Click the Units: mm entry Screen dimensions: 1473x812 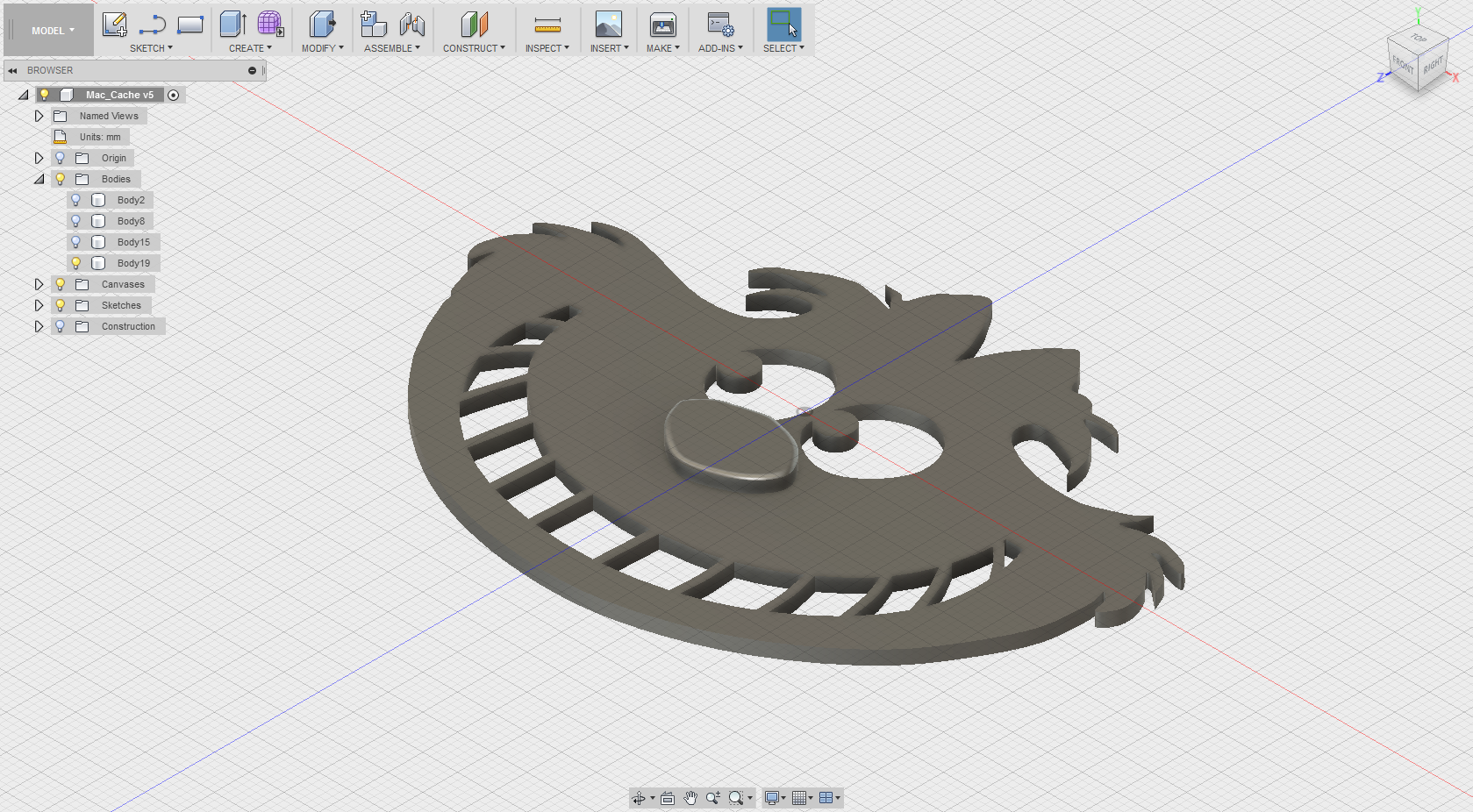pos(100,137)
